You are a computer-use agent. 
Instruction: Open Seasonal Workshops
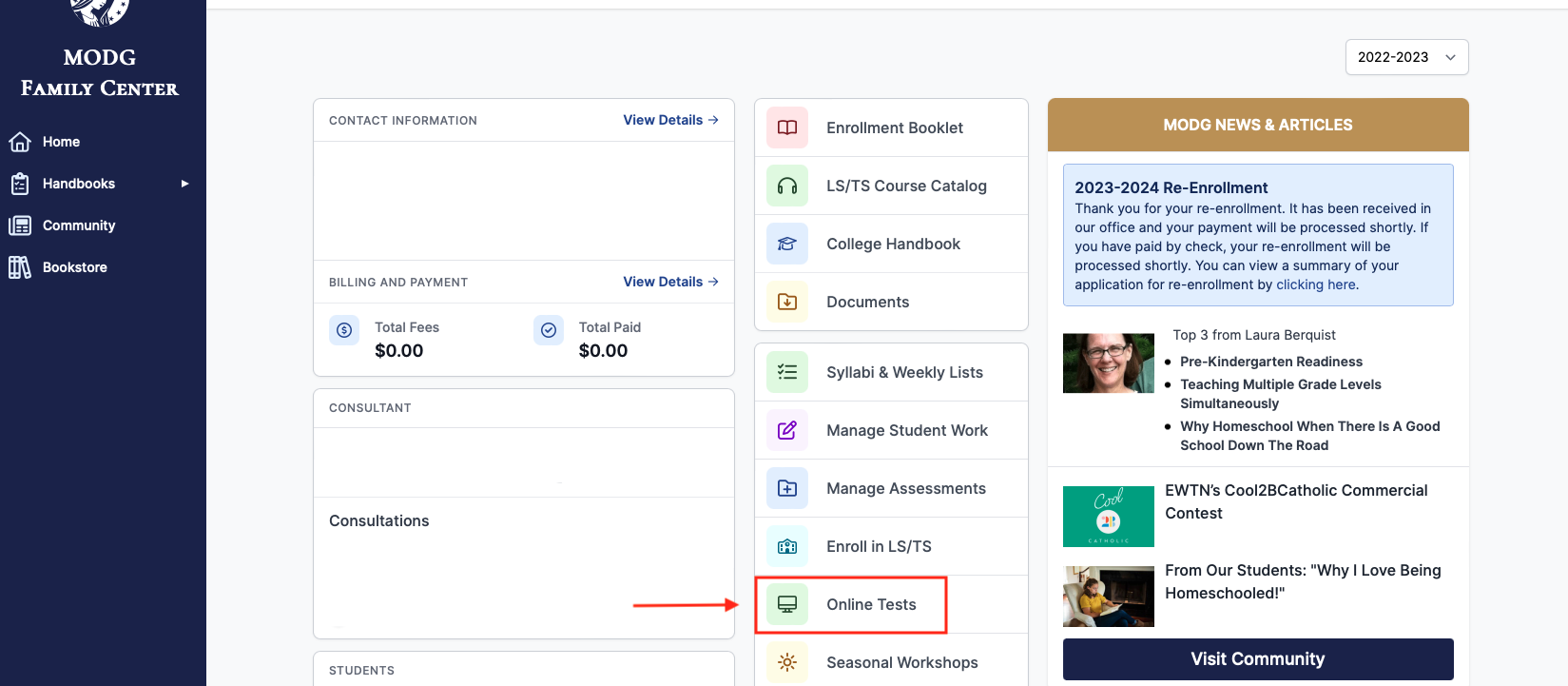[902, 662]
